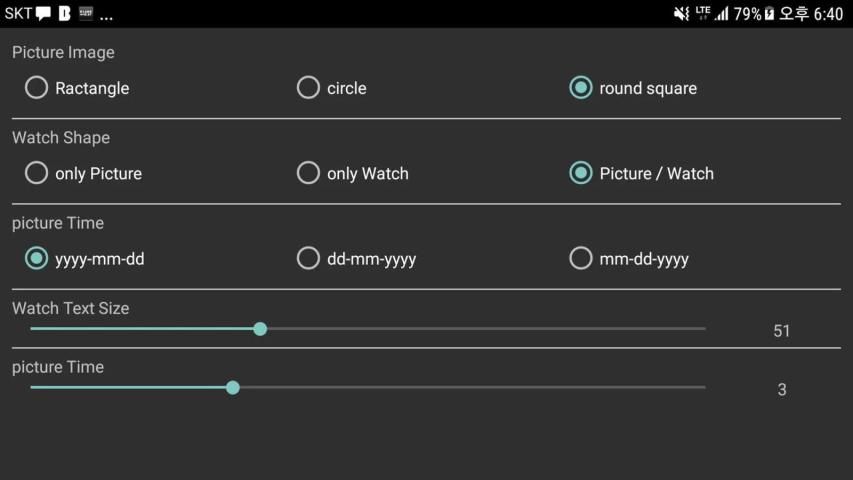Tap the three-dots more notifications icon

pyautogui.click(x=106, y=15)
